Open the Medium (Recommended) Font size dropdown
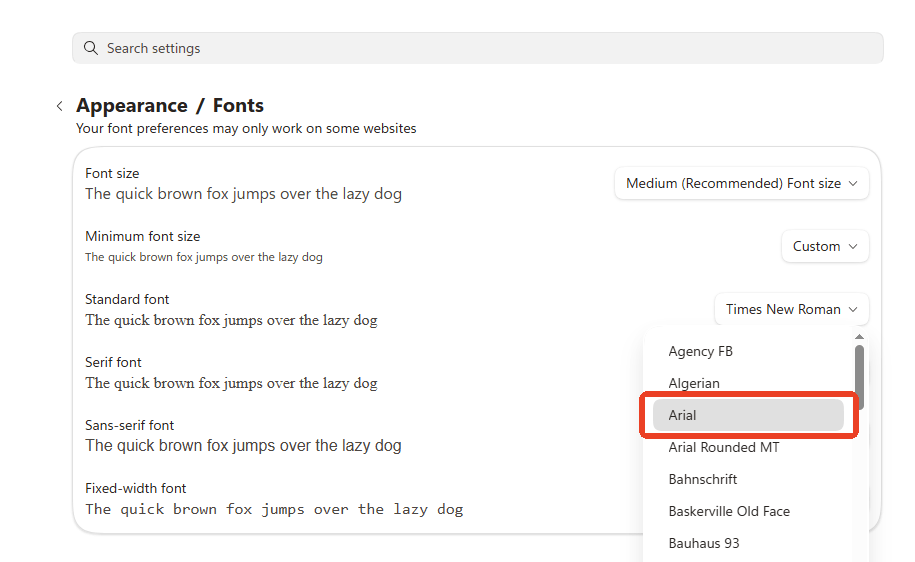 tap(741, 184)
